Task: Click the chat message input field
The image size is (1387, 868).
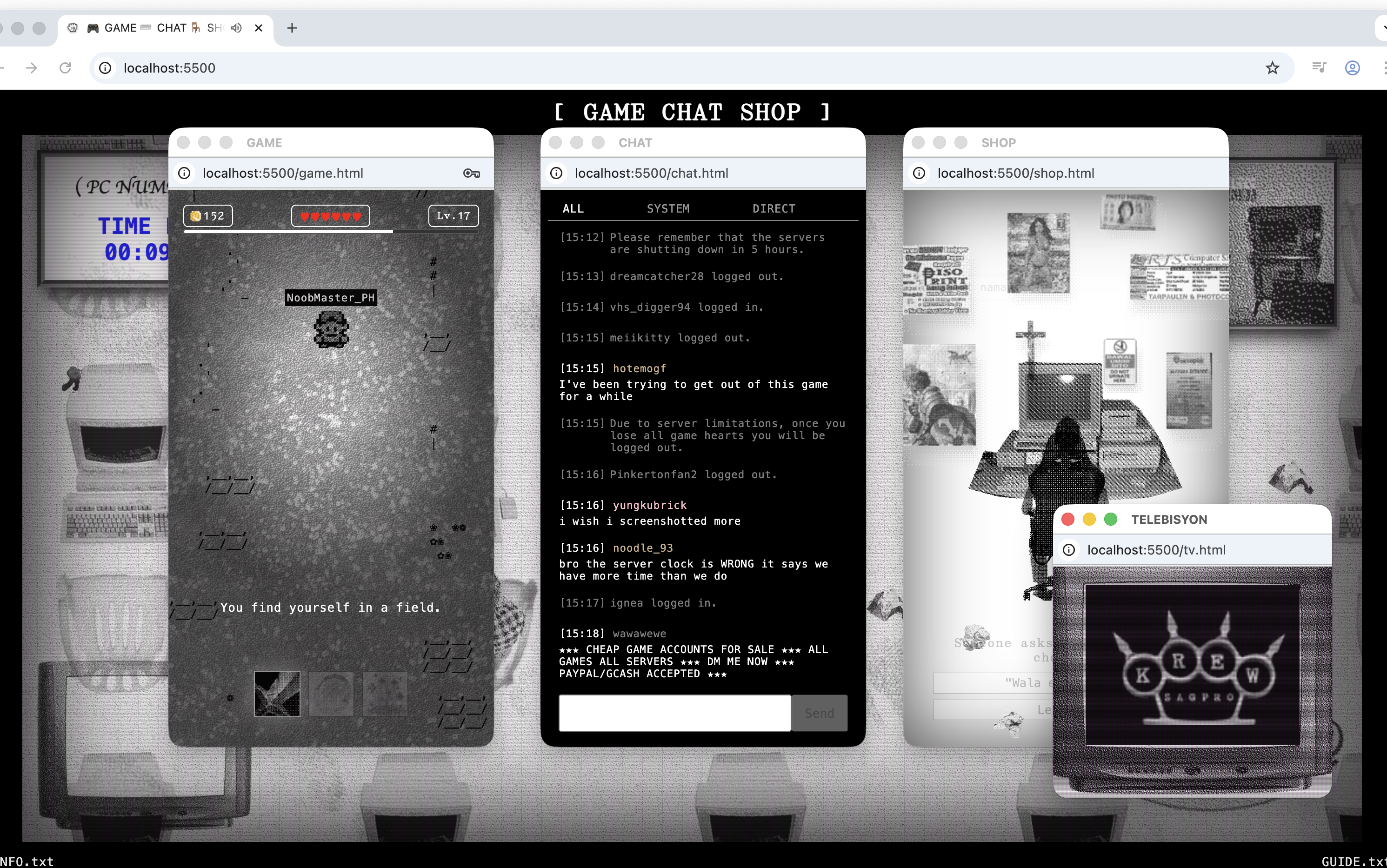Action: click(675, 713)
